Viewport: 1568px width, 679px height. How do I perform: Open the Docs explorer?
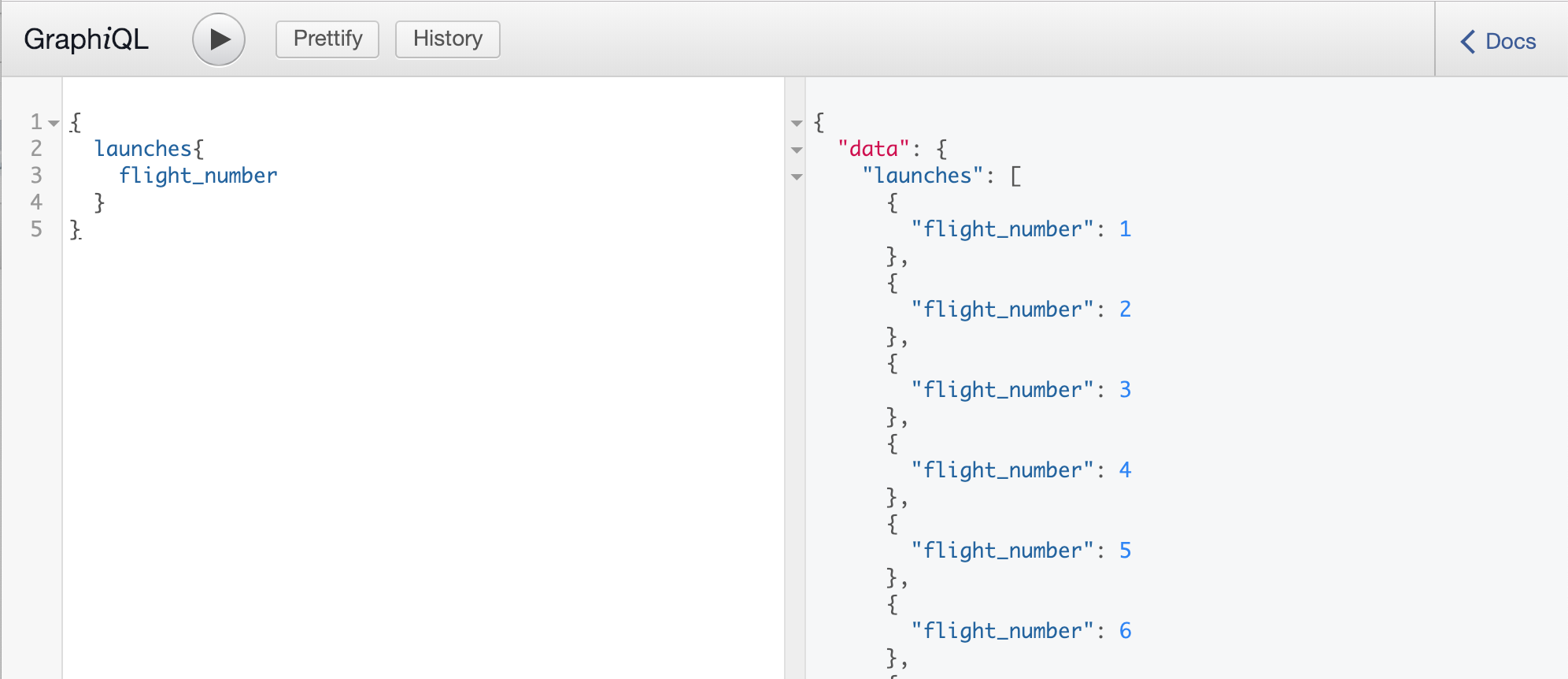point(1500,41)
